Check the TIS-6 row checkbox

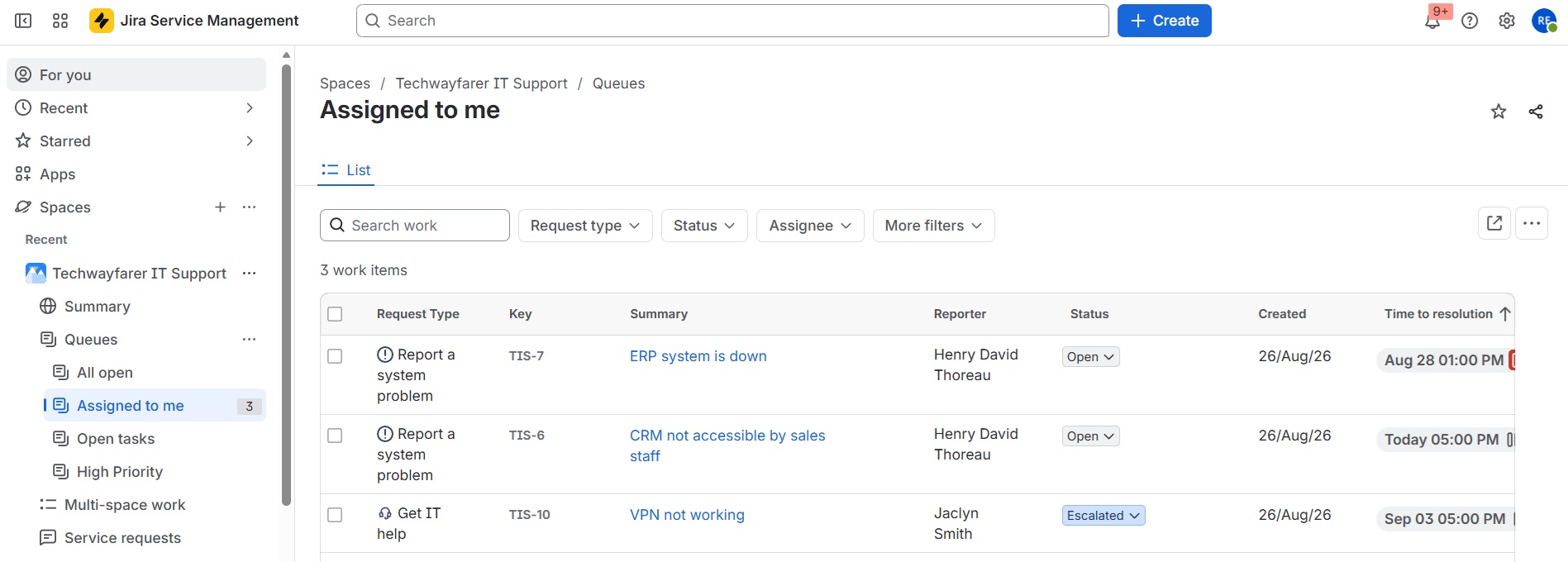click(x=335, y=436)
